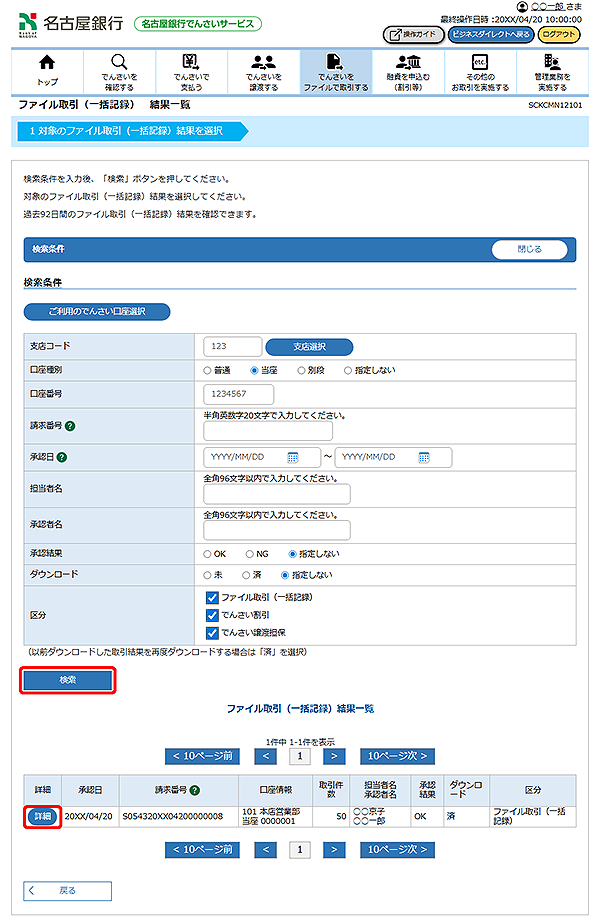Screen dimensions: 600x921
Task: Open 融資を申込む bank icon menu
Action: tap(407, 71)
